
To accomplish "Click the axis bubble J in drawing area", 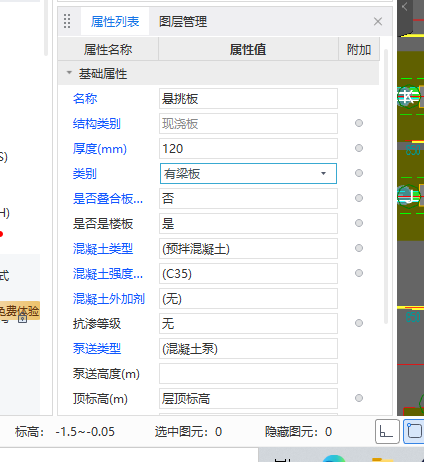I will click(408, 196).
